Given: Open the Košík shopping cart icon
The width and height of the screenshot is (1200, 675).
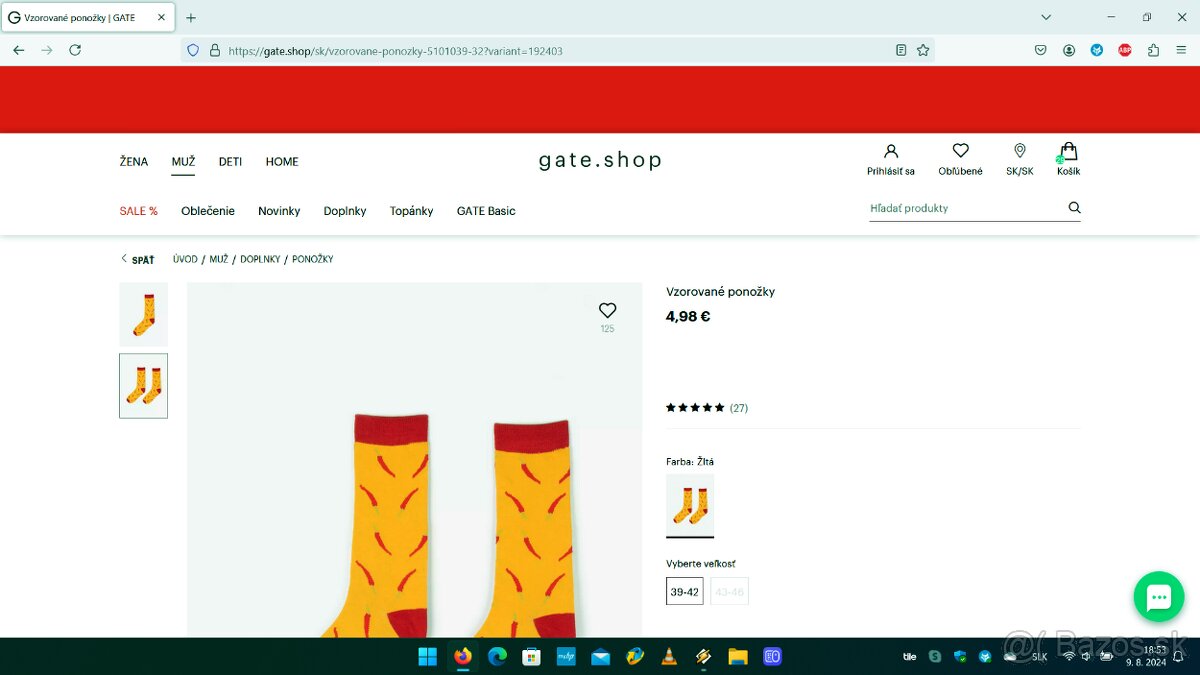Looking at the screenshot, I should point(1068,152).
